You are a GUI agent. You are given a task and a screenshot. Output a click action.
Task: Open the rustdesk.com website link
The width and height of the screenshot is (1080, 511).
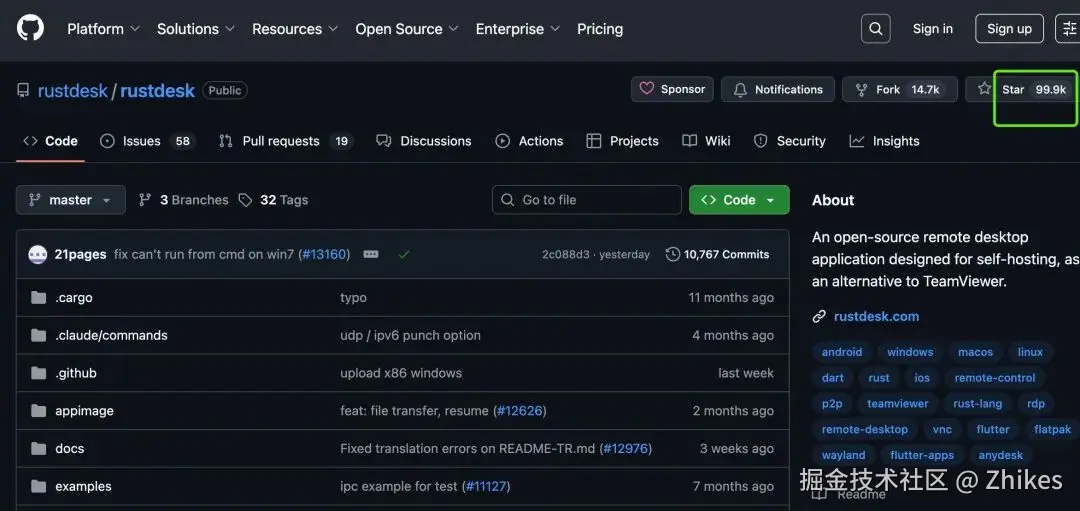[876, 316]
